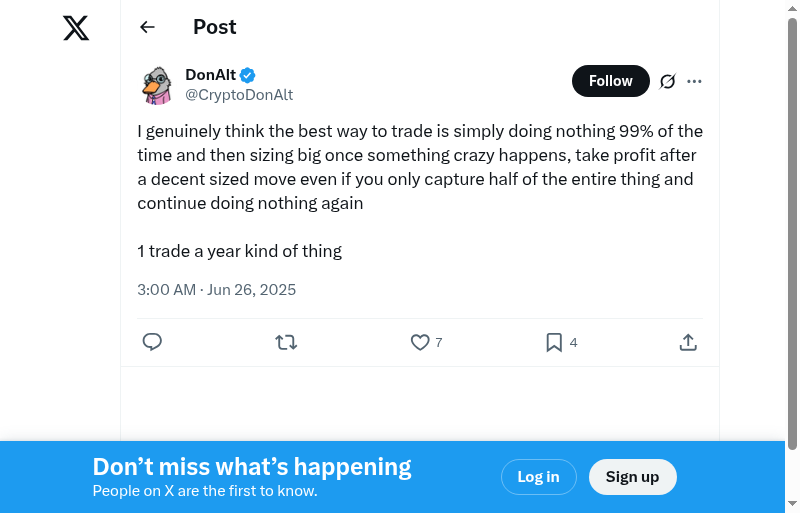The image size is (800, 513).
Task: Click the scrollbar up arrow
Action: 792,8
